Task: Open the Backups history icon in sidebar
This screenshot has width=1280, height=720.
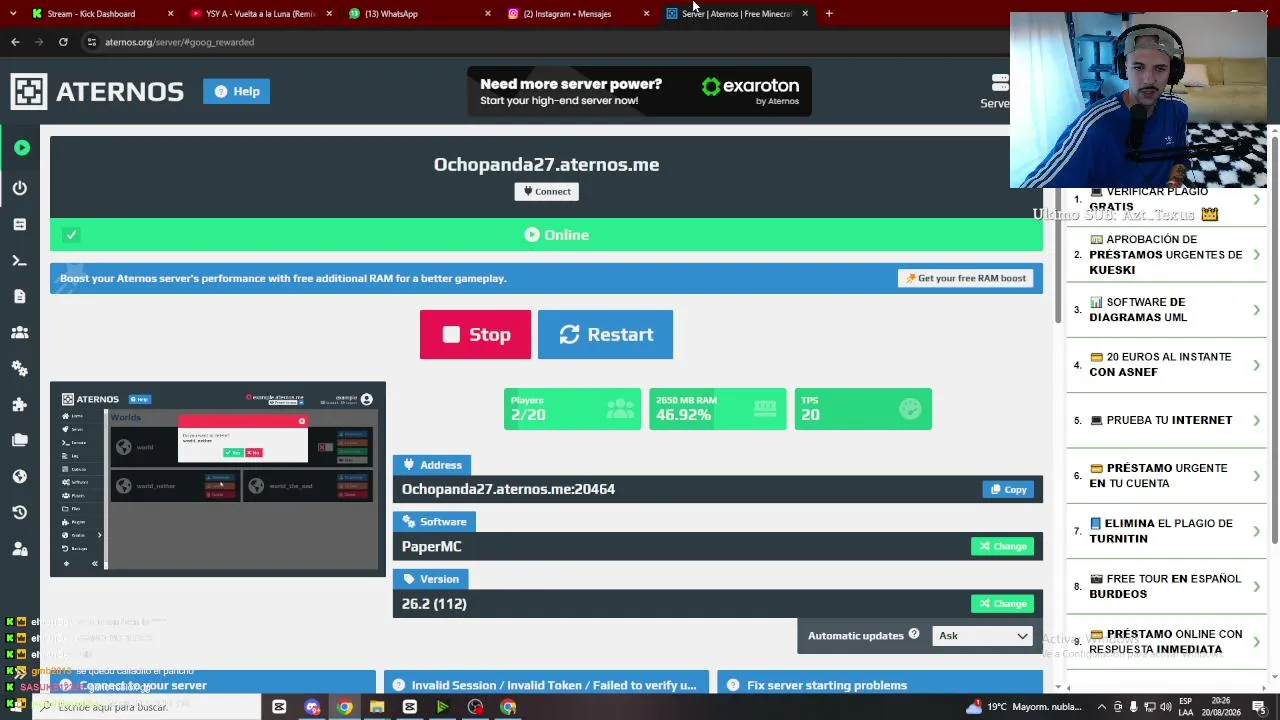Action: (x=20, y=512)
